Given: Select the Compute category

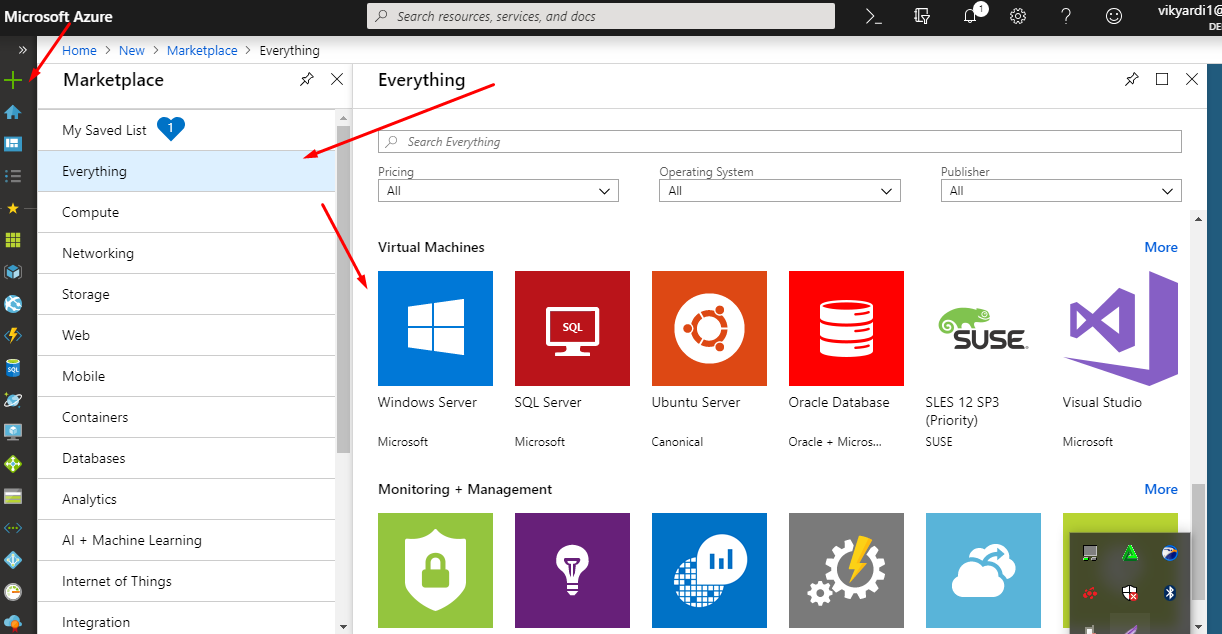Looking at the screenshot, I should click(x=186, y=212).
